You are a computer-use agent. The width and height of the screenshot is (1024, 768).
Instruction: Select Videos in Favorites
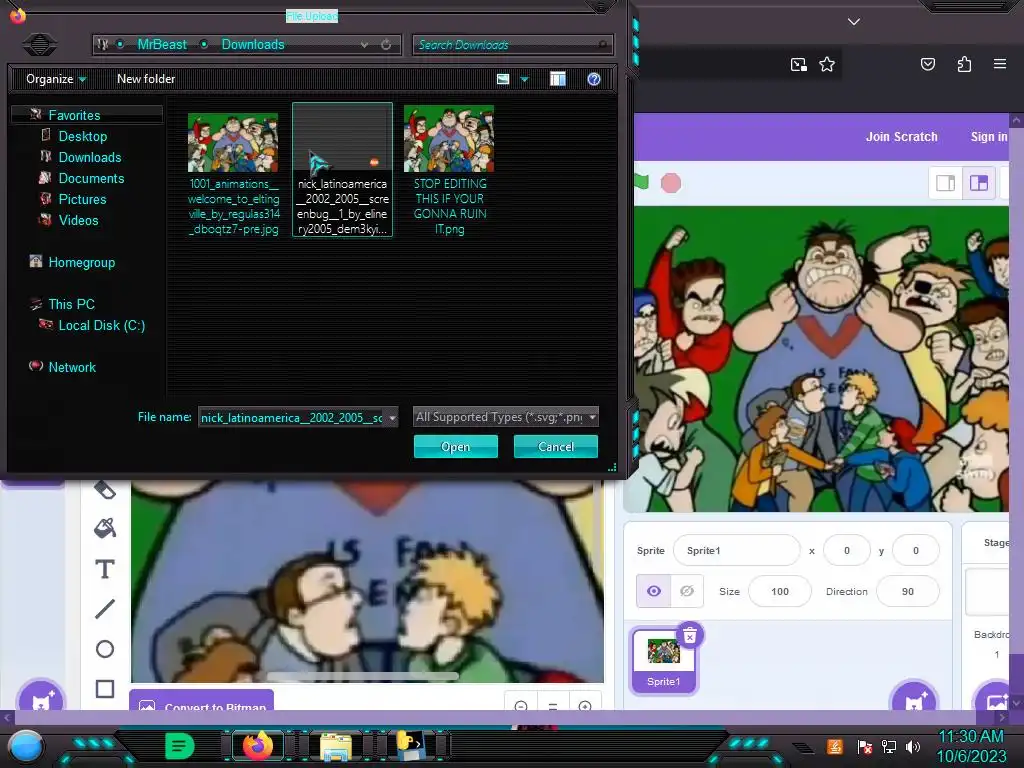(x=78, y=219)
